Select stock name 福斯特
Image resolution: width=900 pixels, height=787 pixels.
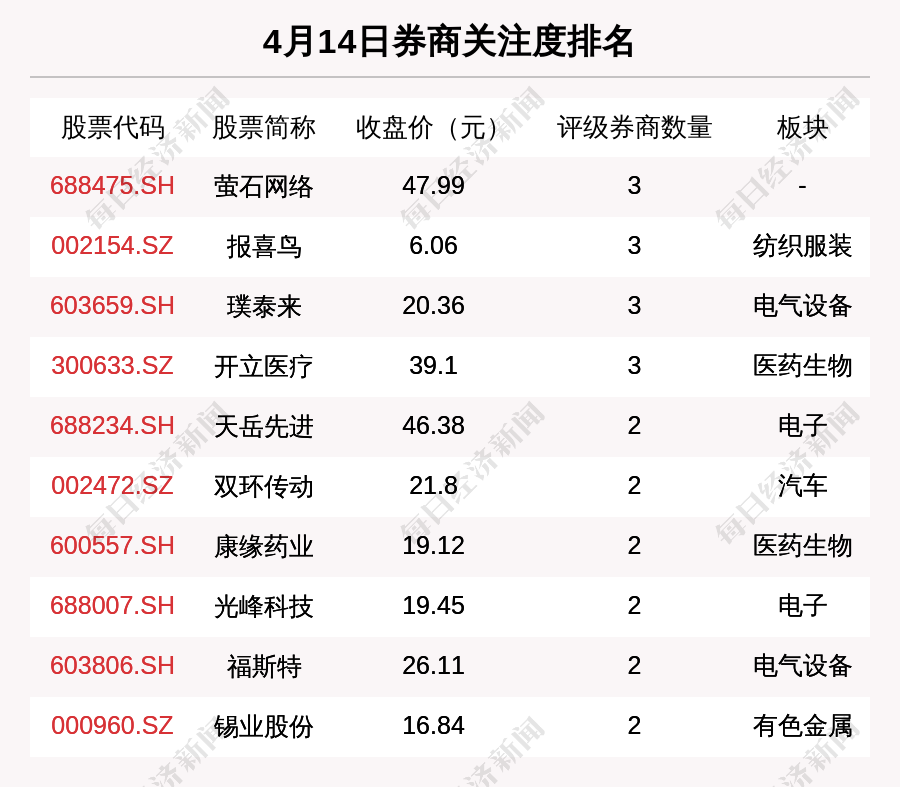pos(263,666)
